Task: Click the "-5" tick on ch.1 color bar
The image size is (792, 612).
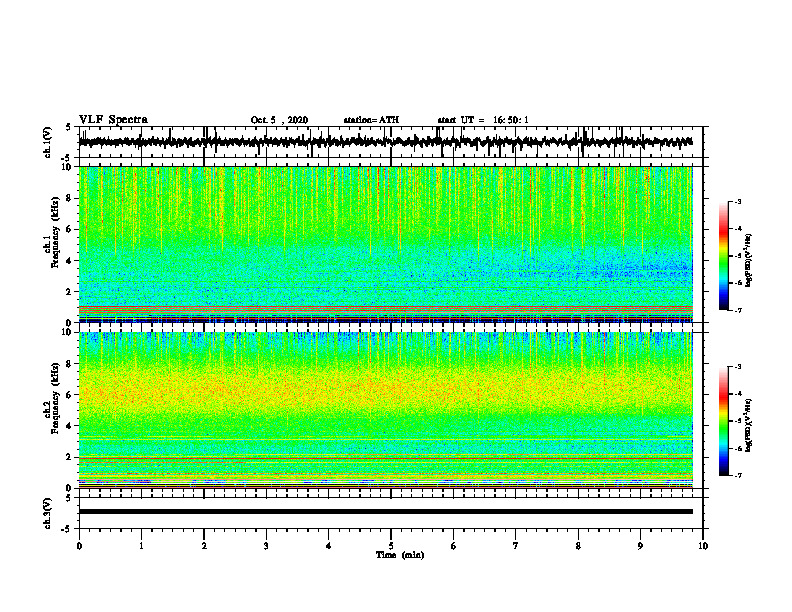Action: [738, 256]
